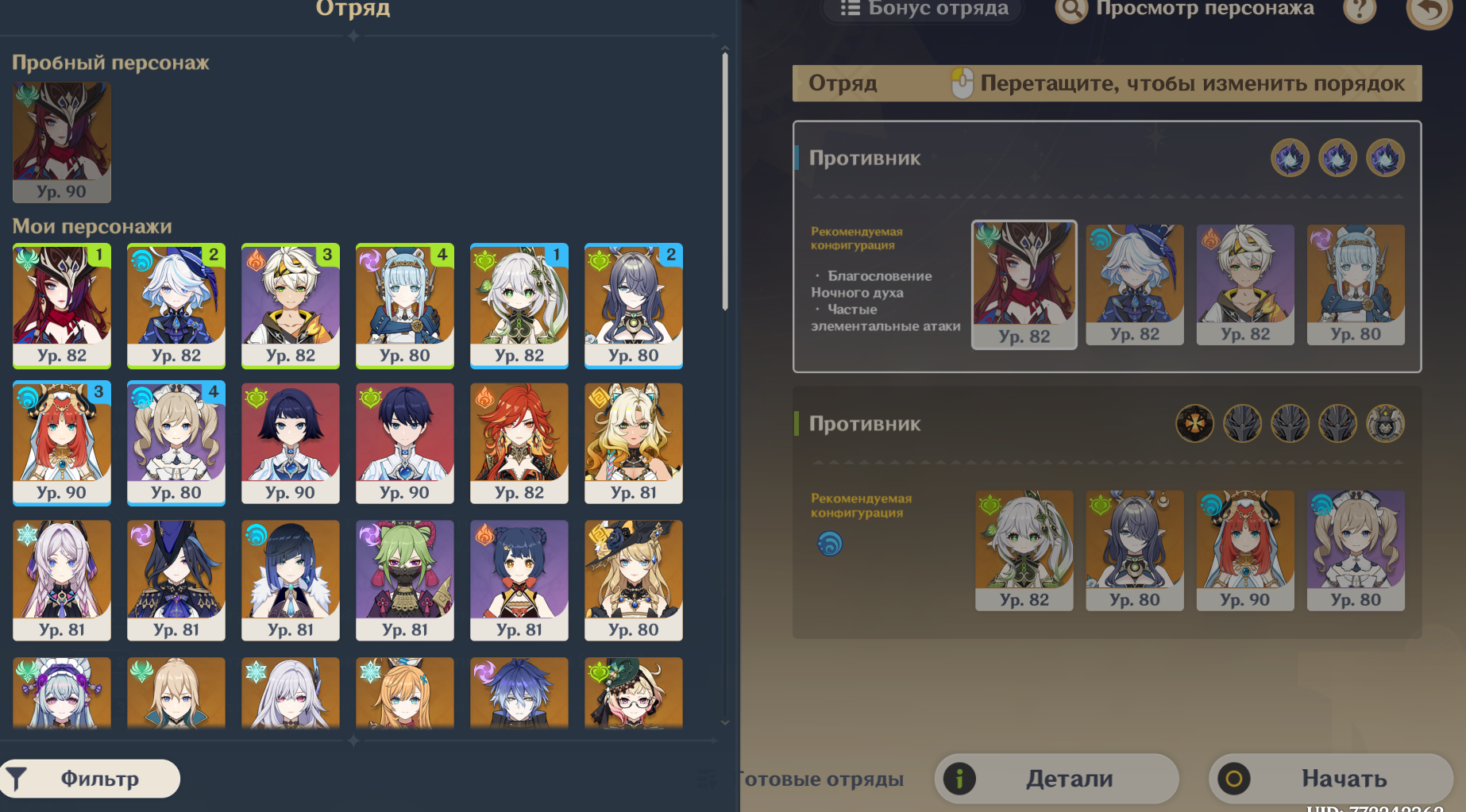Click the funnel Фильтр icon
Screen dimensions: 1466x812
(17, 779)
